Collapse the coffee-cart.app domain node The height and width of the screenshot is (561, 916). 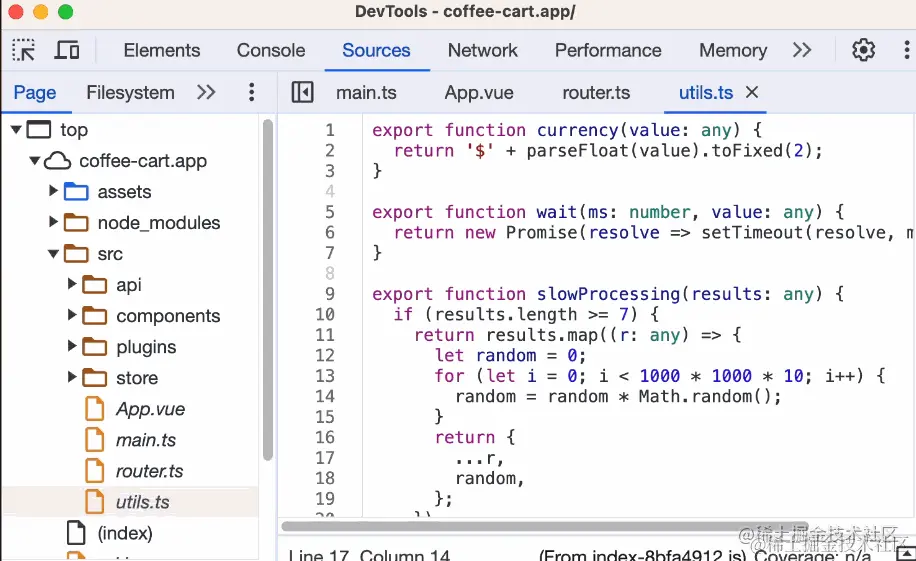(x=34, y=160)
